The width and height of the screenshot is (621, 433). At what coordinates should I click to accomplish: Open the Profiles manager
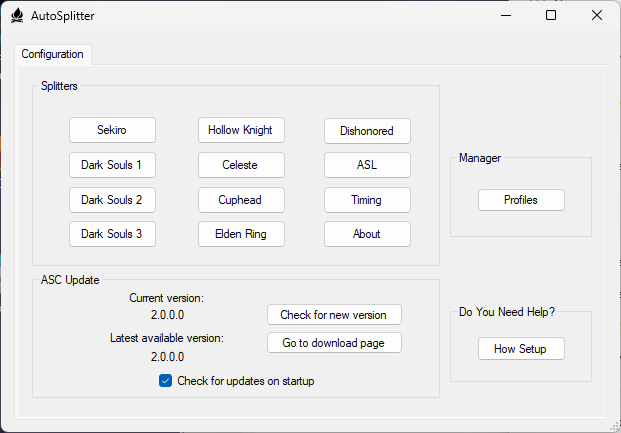point(521,200)
